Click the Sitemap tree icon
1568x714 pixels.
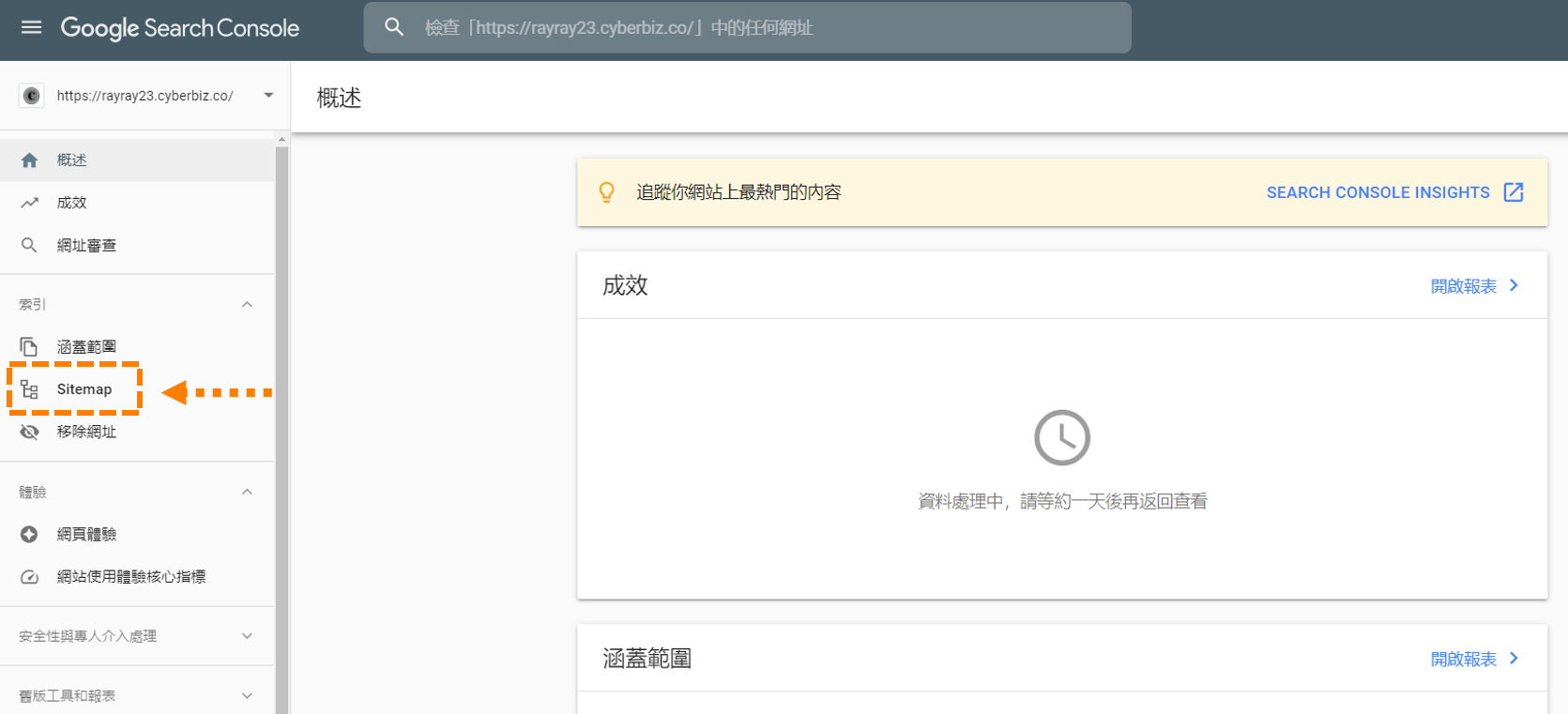pyautogui.click(x=29, y=389)
